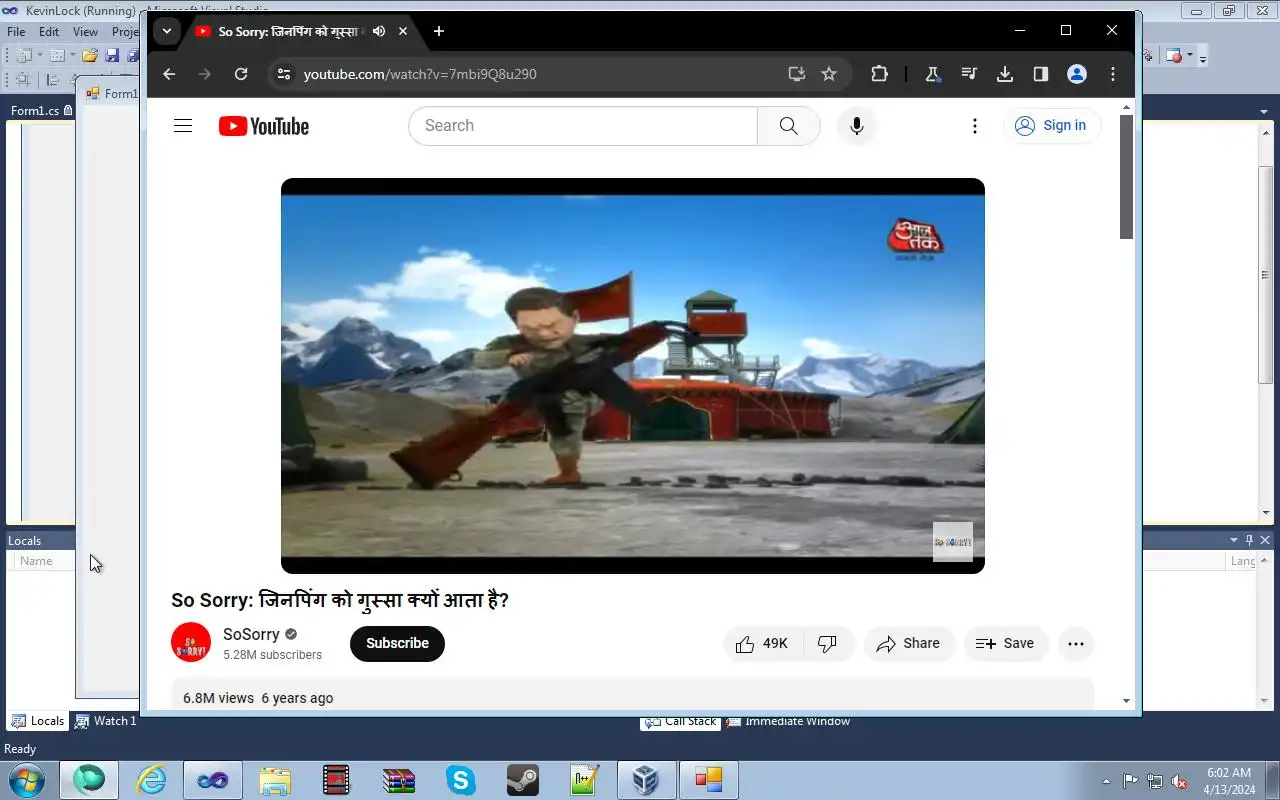Mute the So Sorry tab audio
This screenshot has width=1280, height=800.
point(379,31)
